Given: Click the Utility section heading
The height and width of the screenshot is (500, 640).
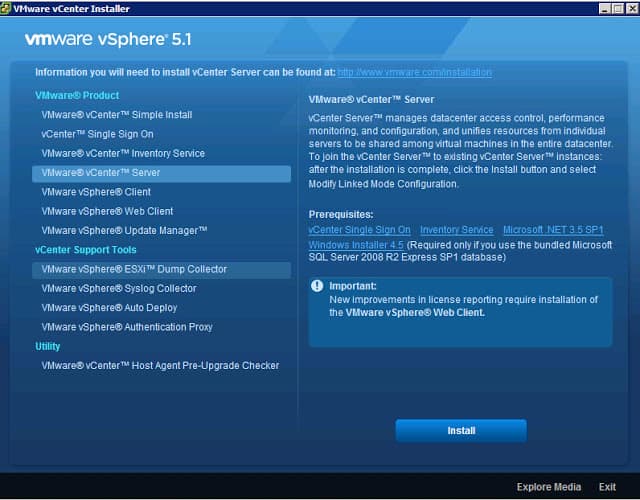Looking at the screenshot, I should [x=47, y=346].
